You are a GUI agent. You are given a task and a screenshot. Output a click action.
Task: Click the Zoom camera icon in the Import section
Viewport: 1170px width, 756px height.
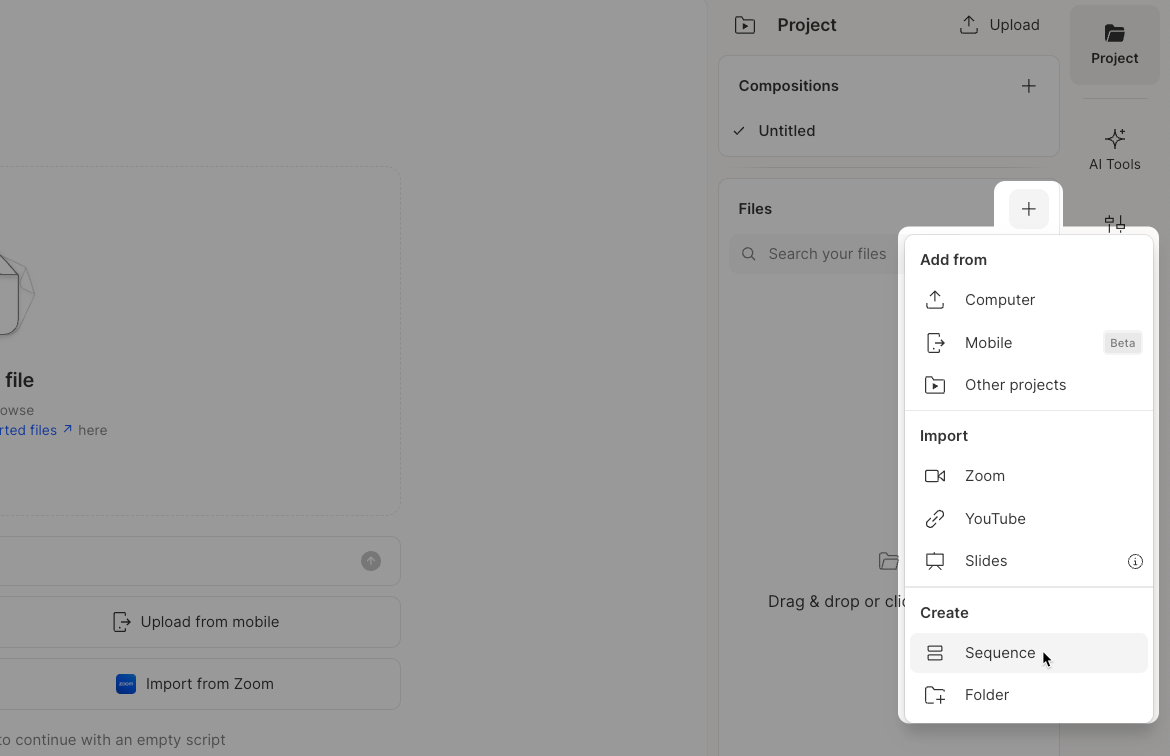click(934, 476)
